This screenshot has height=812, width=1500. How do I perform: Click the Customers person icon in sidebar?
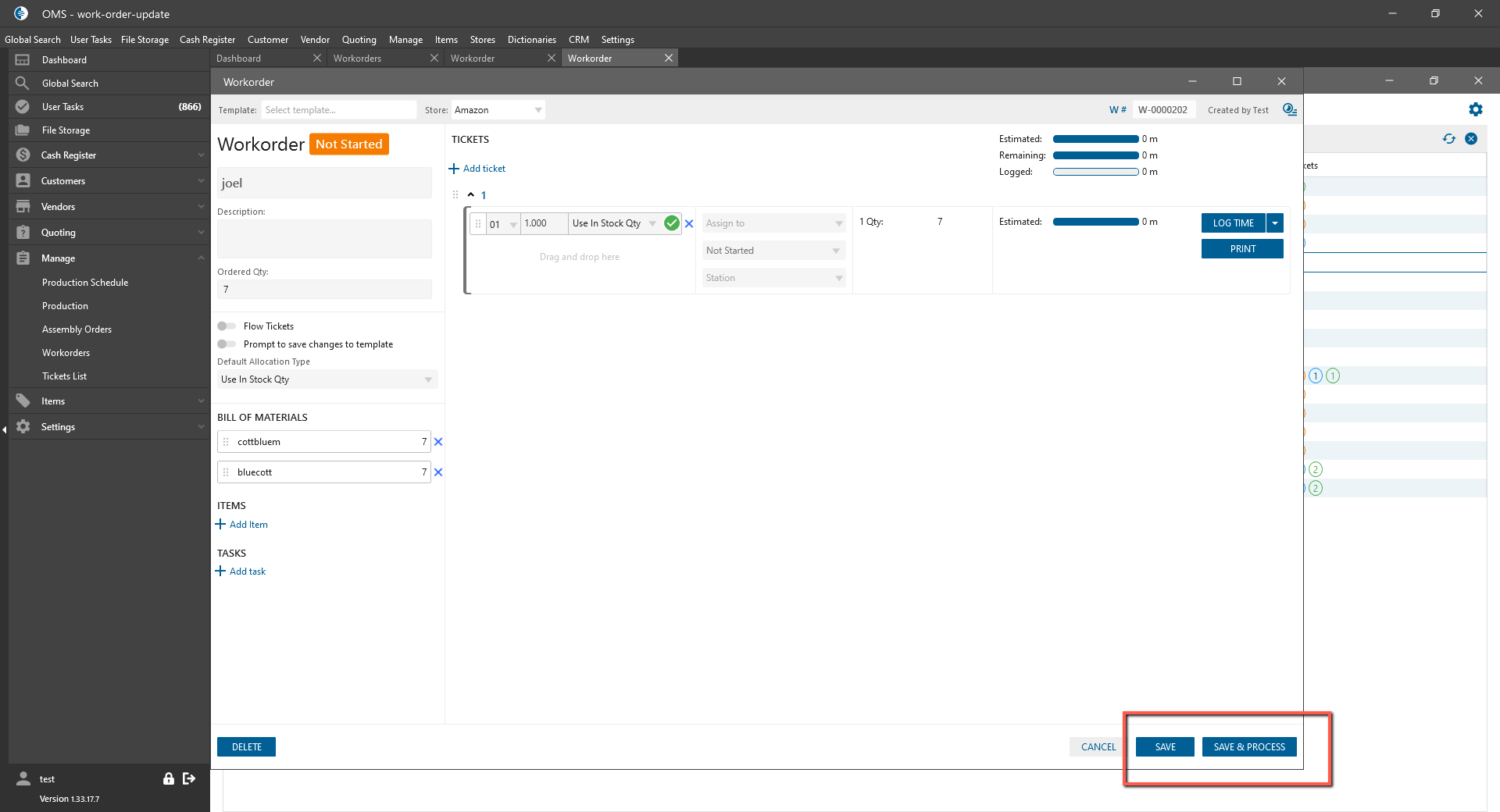[23, 181]
